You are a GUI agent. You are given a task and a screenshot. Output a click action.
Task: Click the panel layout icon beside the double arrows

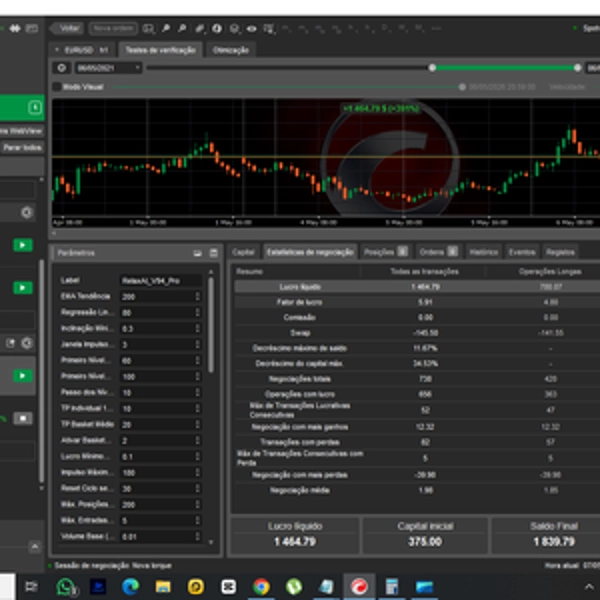click(x=31, y=28)
